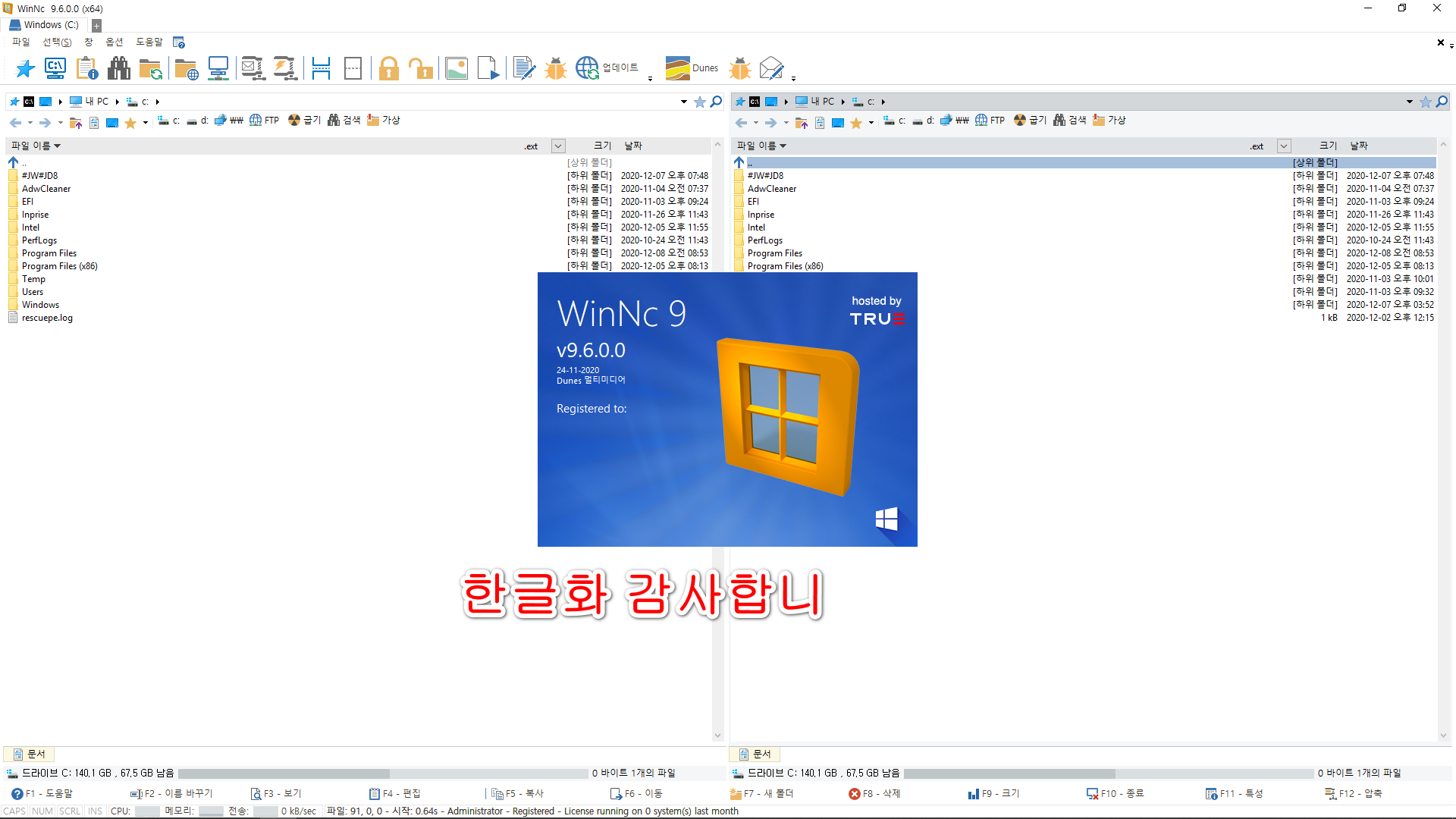Expand the left panel path history dropdown
The image size is (1456, 819).
point(684,102)
